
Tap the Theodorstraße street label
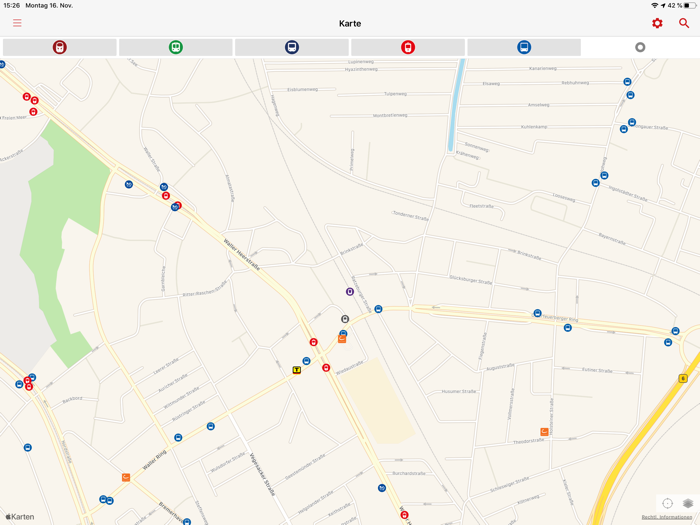click(529, 441)
